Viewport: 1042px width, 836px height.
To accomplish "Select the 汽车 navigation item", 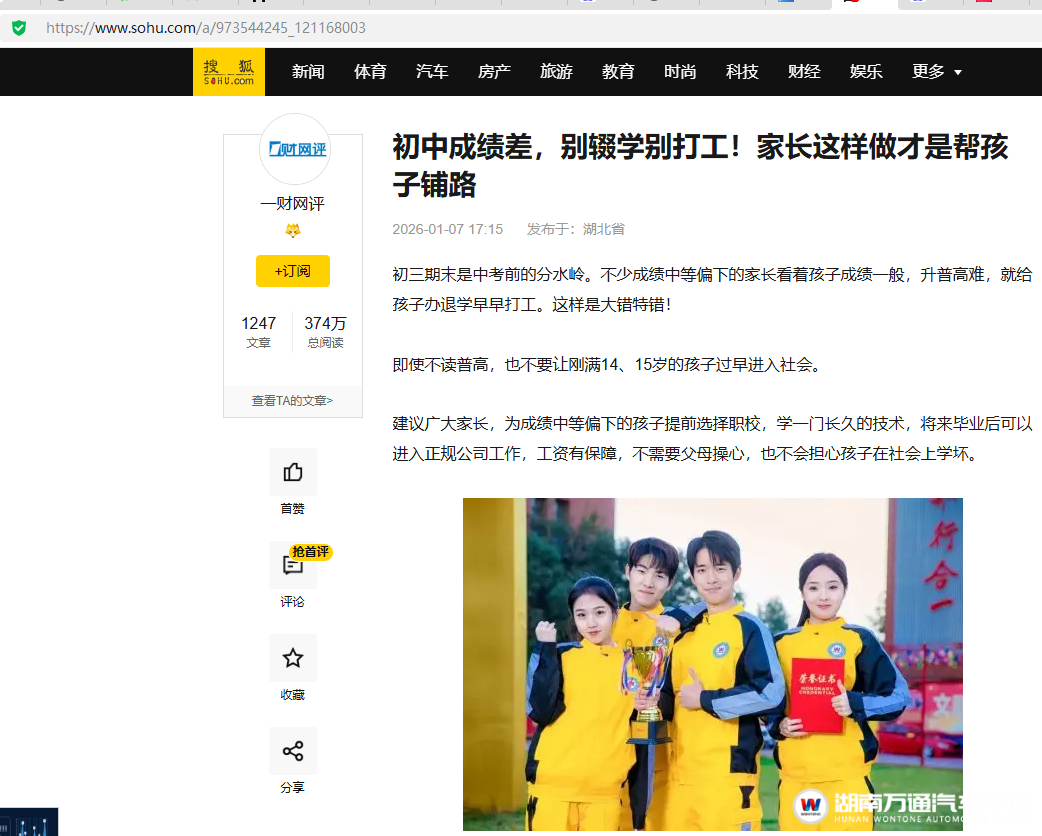I will coord(432,72).
